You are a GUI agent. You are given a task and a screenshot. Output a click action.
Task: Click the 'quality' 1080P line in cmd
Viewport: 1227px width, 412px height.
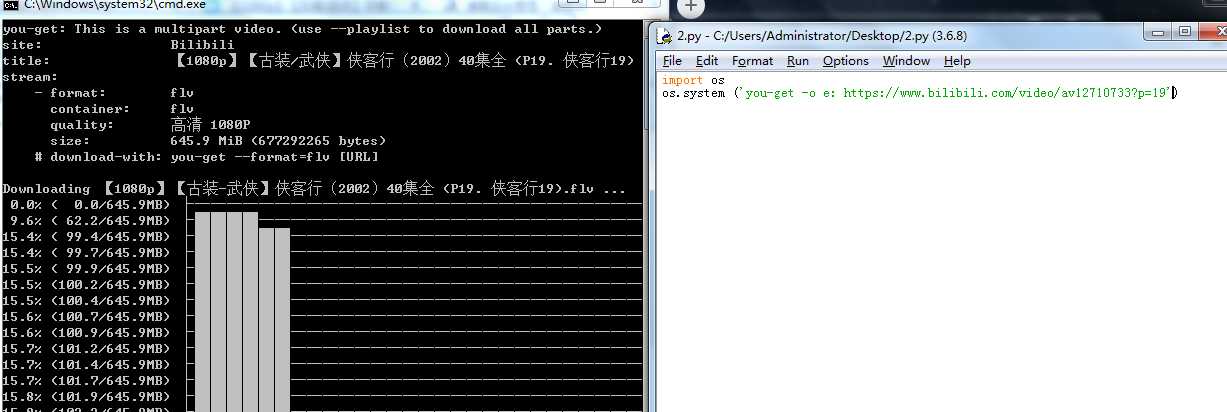[150, 125]
